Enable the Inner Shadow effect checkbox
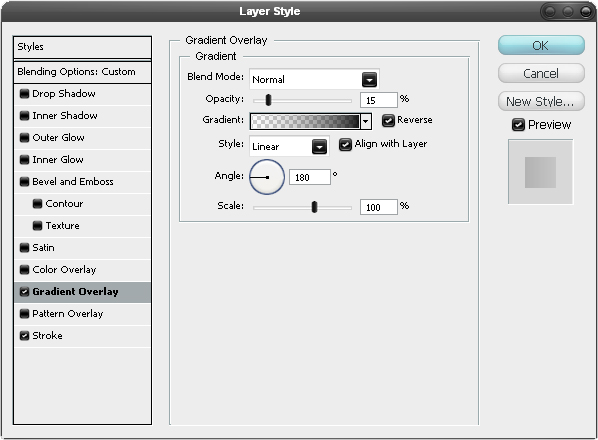 pos(24,116)
